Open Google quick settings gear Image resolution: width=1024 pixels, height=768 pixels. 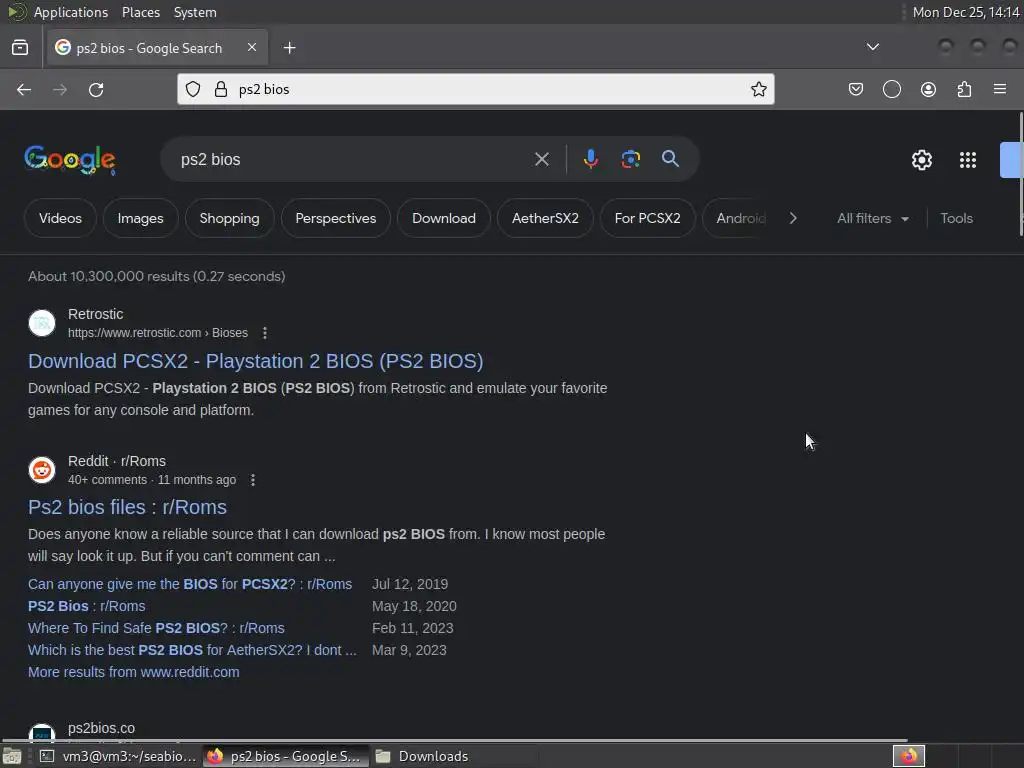[921, 160]
